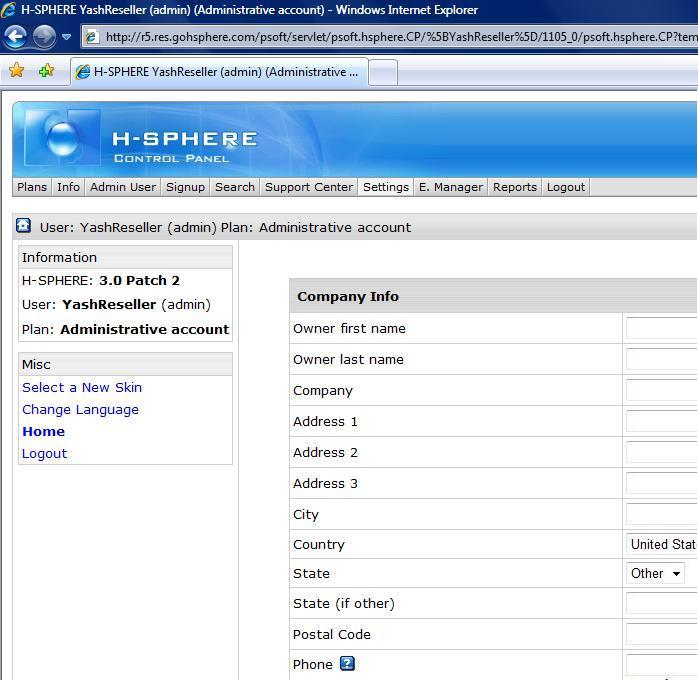This screenshot has height=680, width=698.
Task: Click the '3.0 Patch 2' version text
Action: click(x=139, y=281)
